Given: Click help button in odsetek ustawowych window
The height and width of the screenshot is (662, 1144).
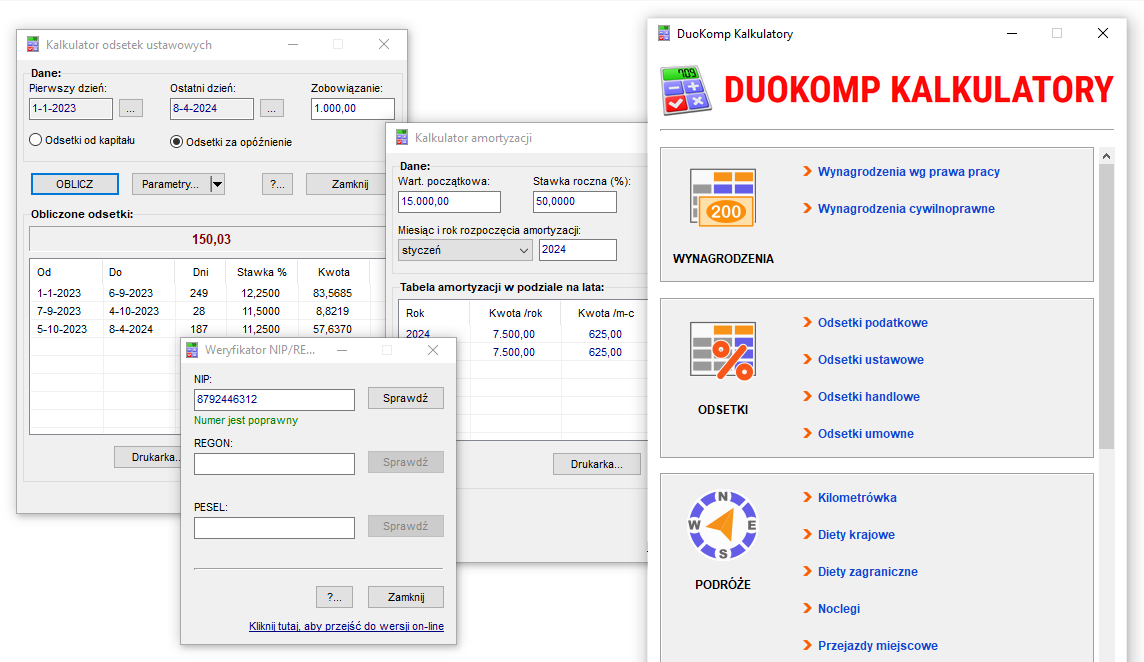Looking at the screenshot, I should click(x=277, y=184).
